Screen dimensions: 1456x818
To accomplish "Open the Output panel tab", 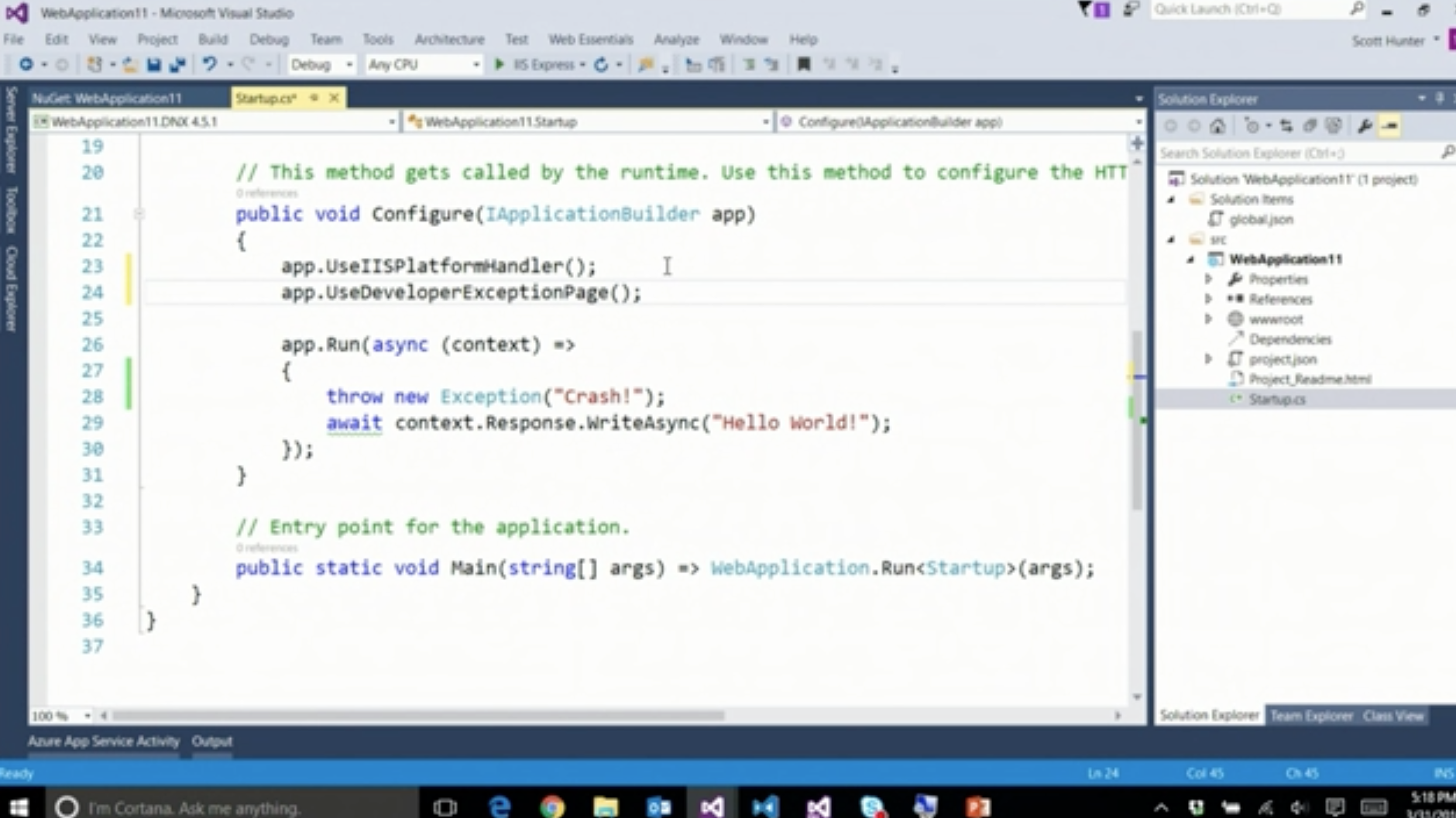I will pyautogui.click(x=212, y=741).
